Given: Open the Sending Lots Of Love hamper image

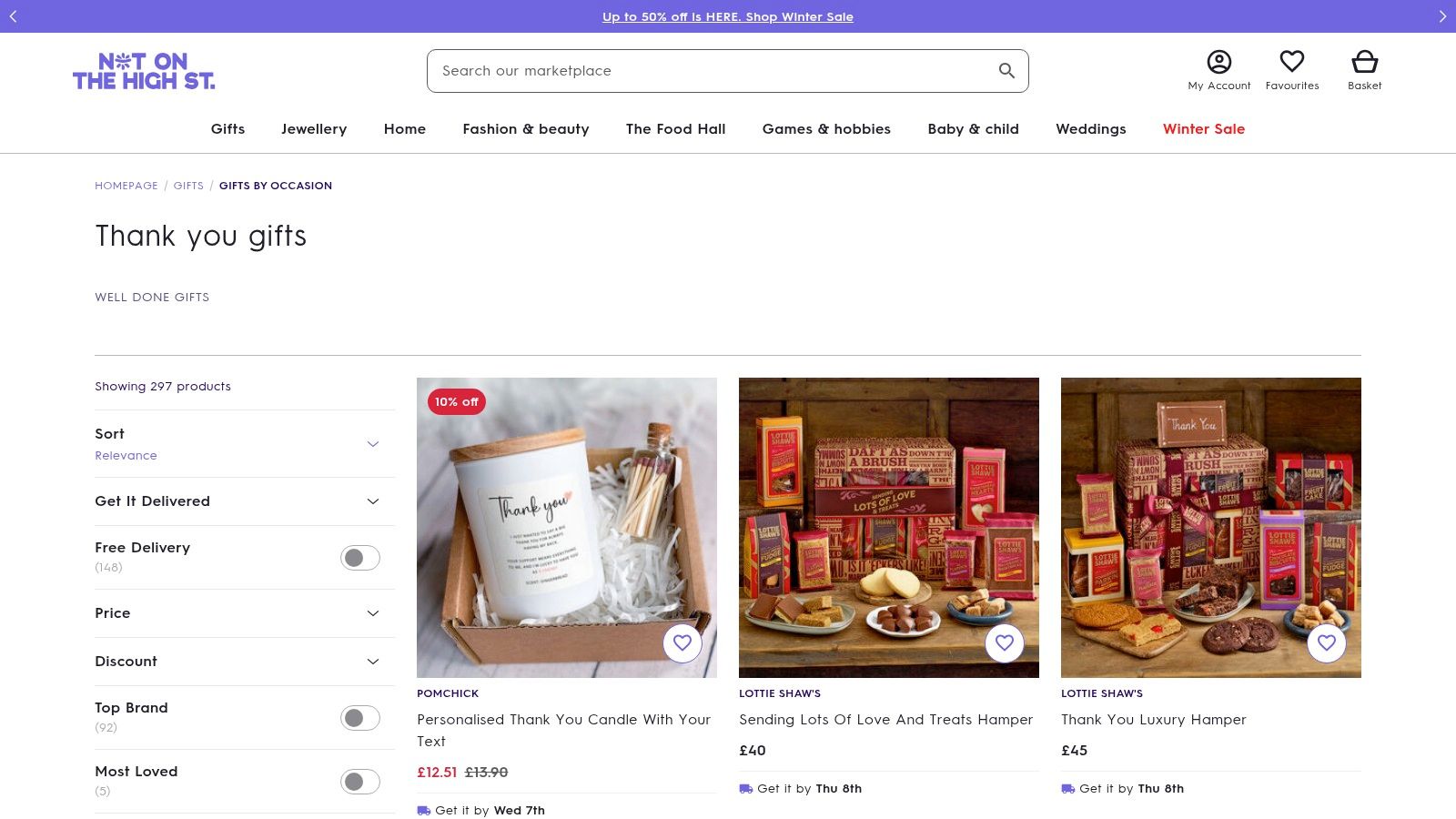Looking at the screenshot, I should [889, 528].
